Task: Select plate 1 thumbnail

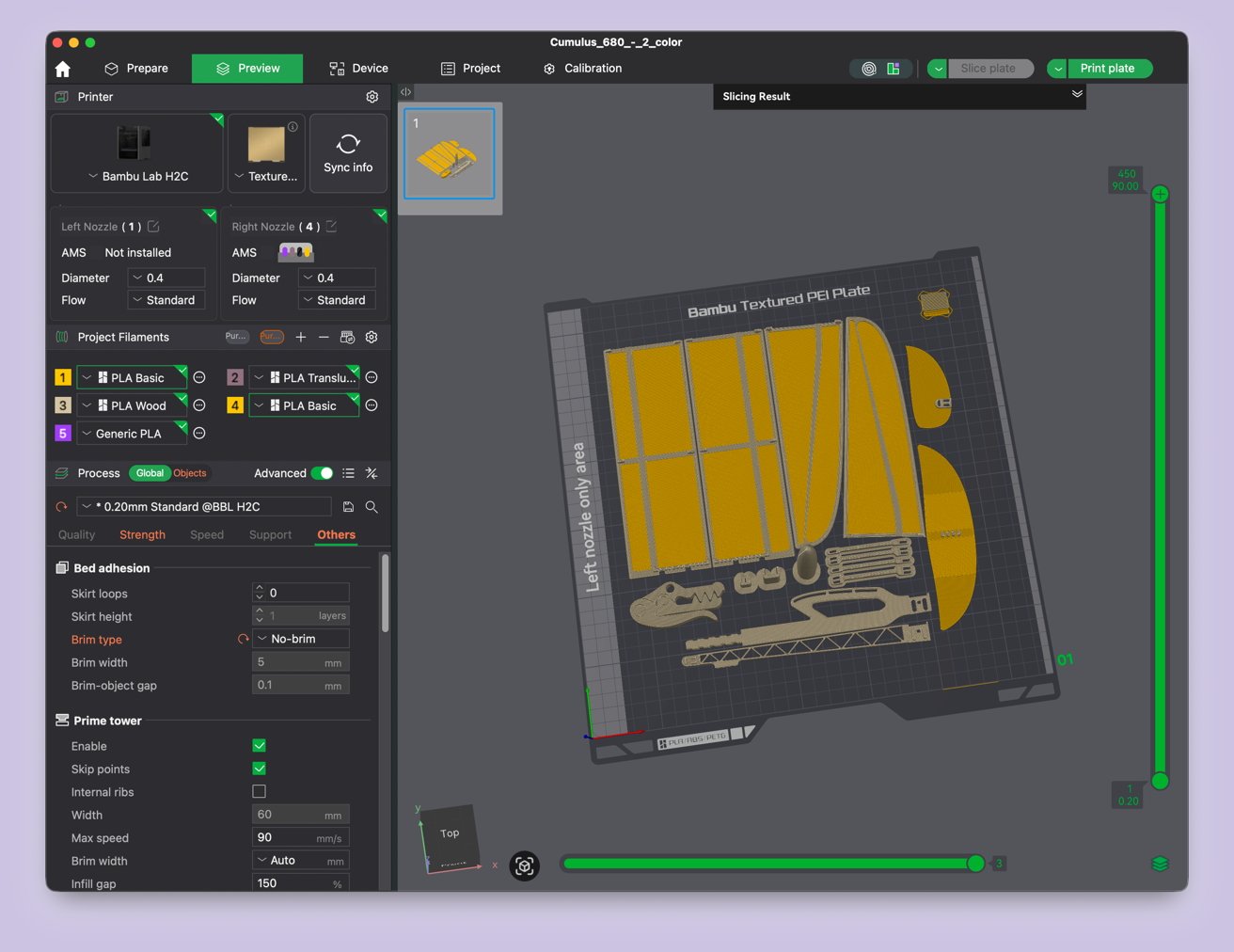Action: pos(450,154)
